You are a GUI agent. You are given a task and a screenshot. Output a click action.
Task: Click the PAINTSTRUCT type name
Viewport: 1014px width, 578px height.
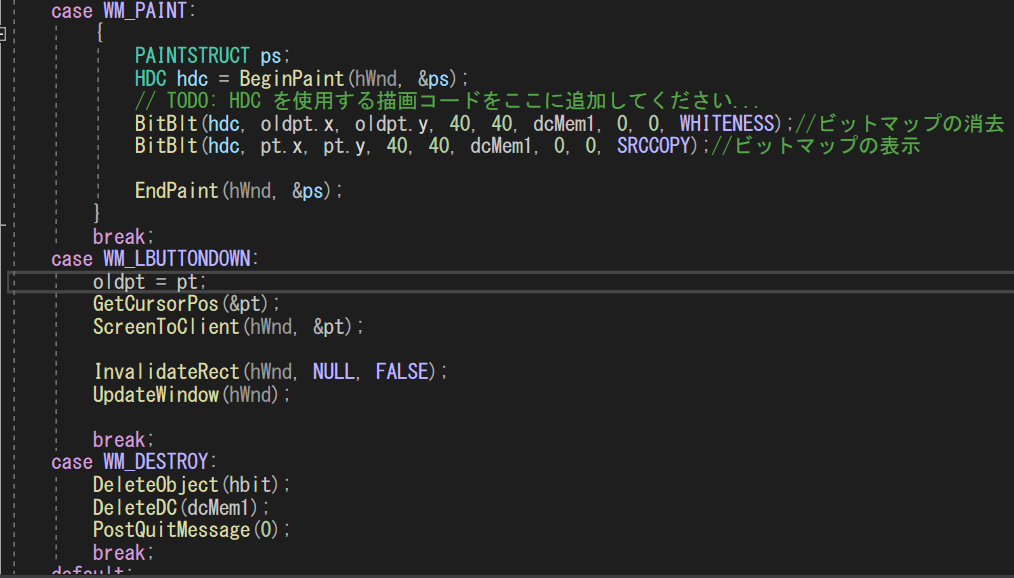(192, 56)
